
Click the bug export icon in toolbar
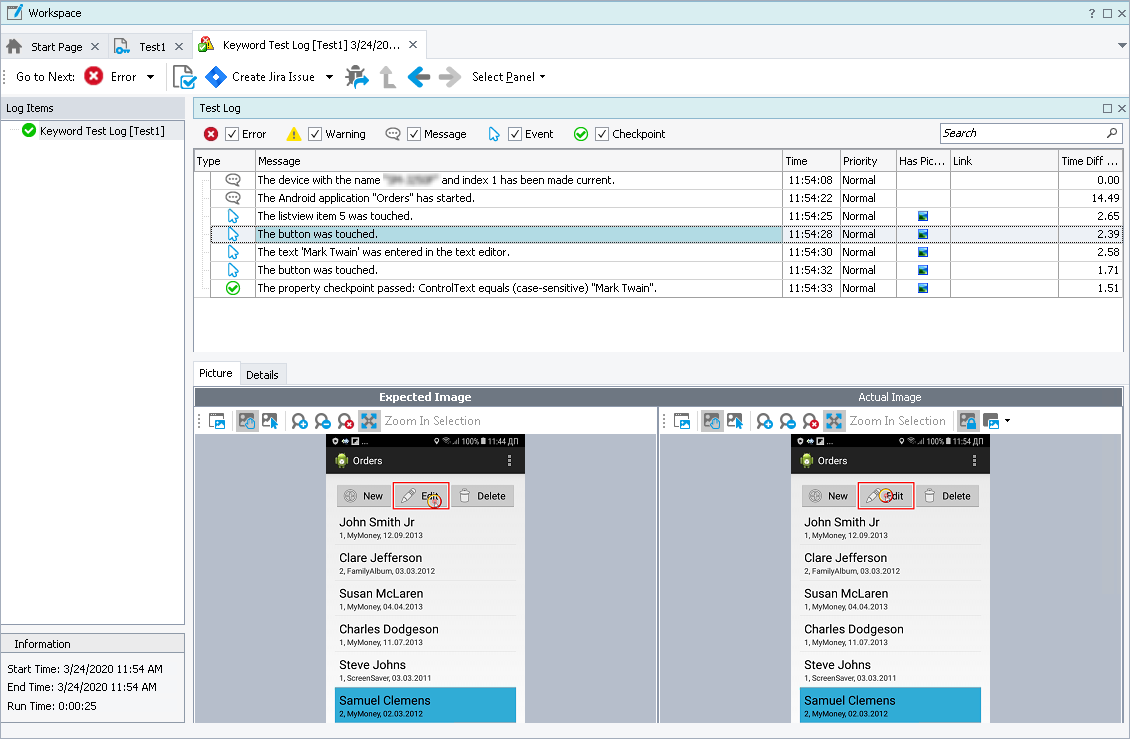click(357, 77)
